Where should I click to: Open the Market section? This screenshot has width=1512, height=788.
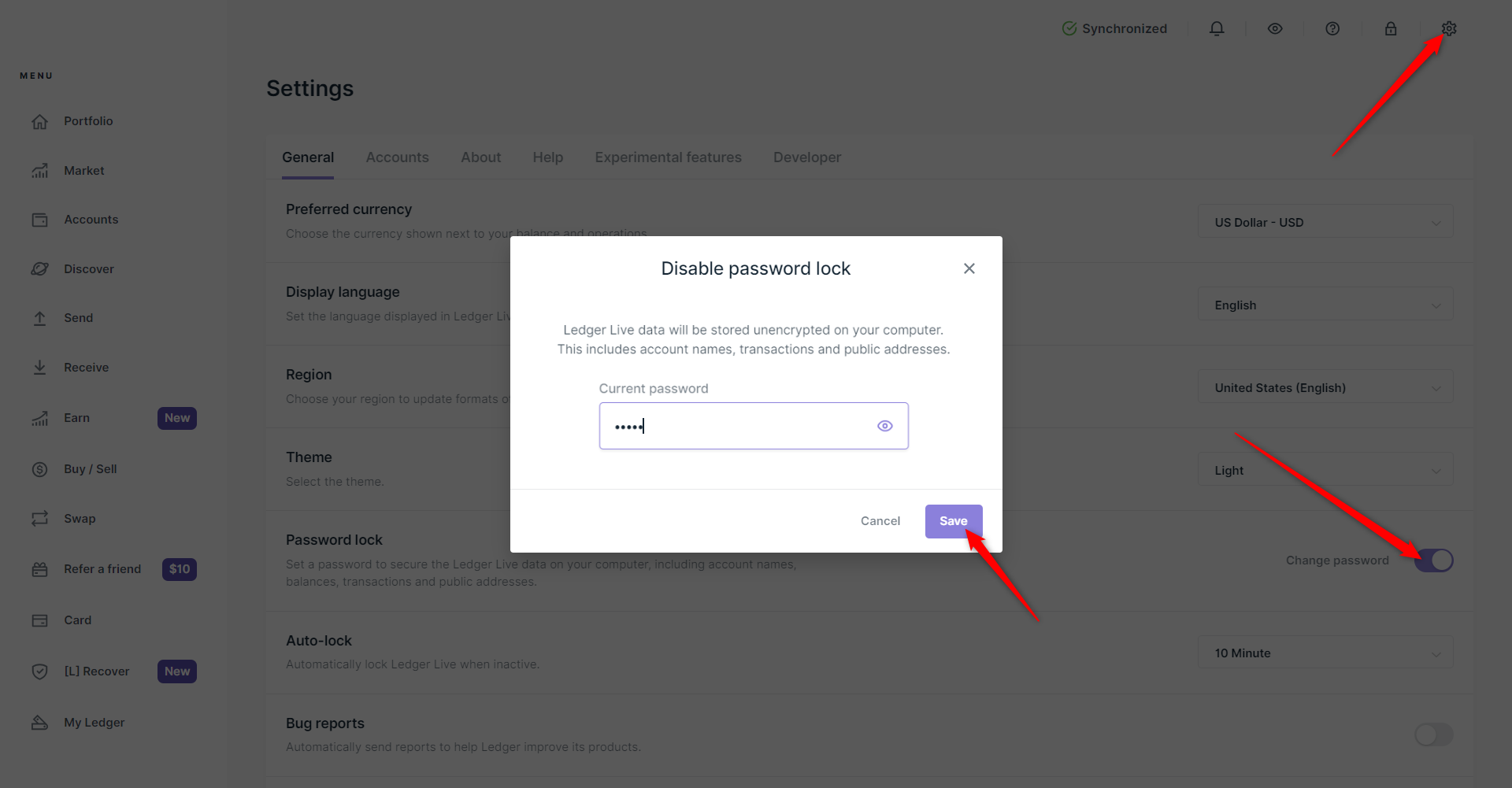83,171
